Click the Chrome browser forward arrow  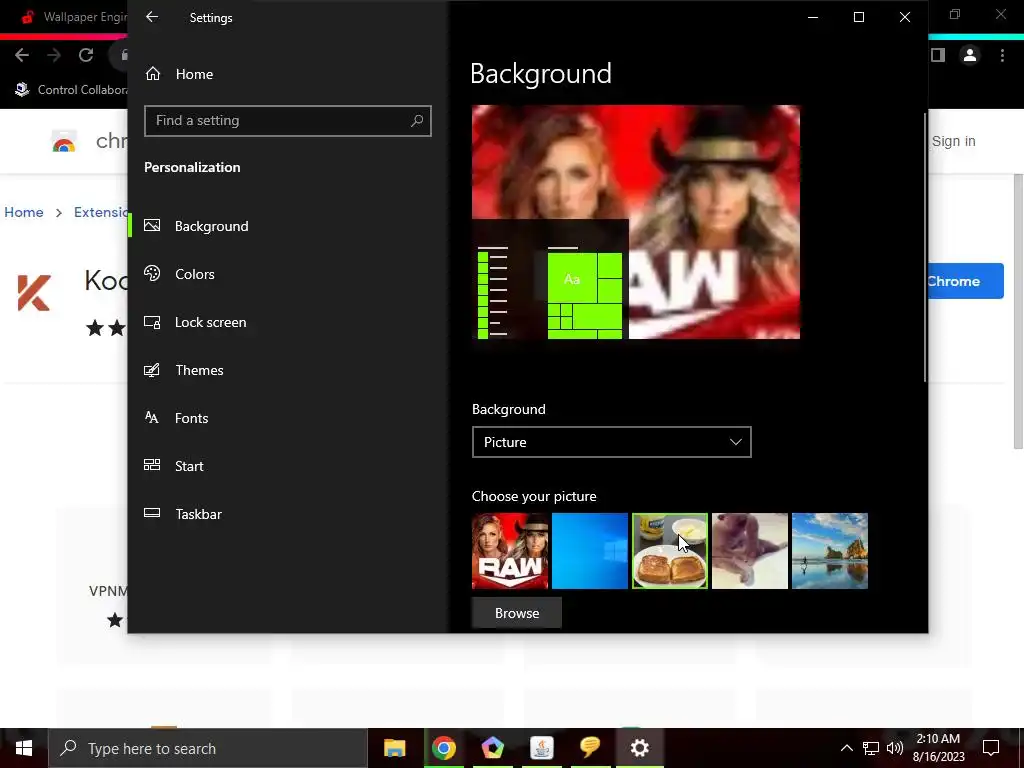(54, 56)
